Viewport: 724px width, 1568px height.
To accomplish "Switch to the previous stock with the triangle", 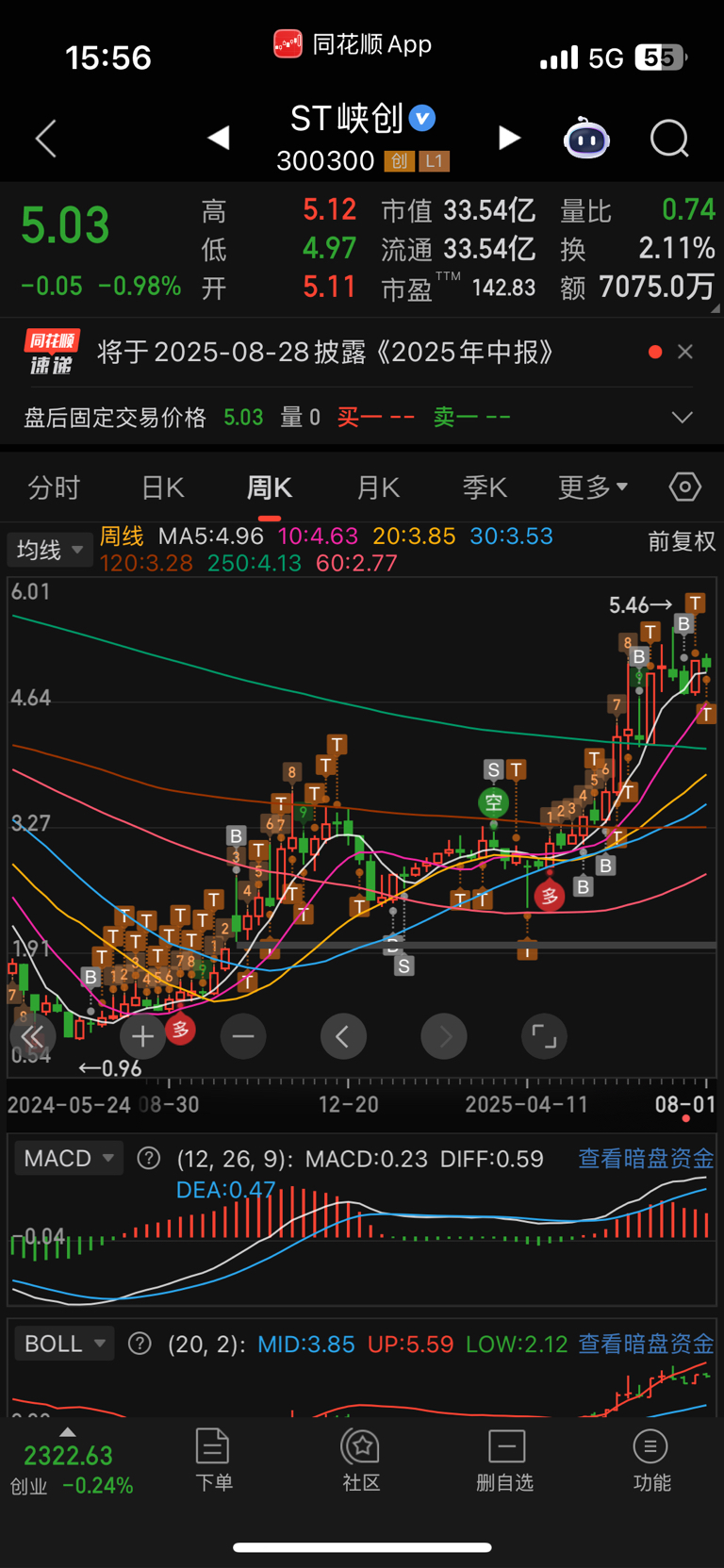I will 219,139.
